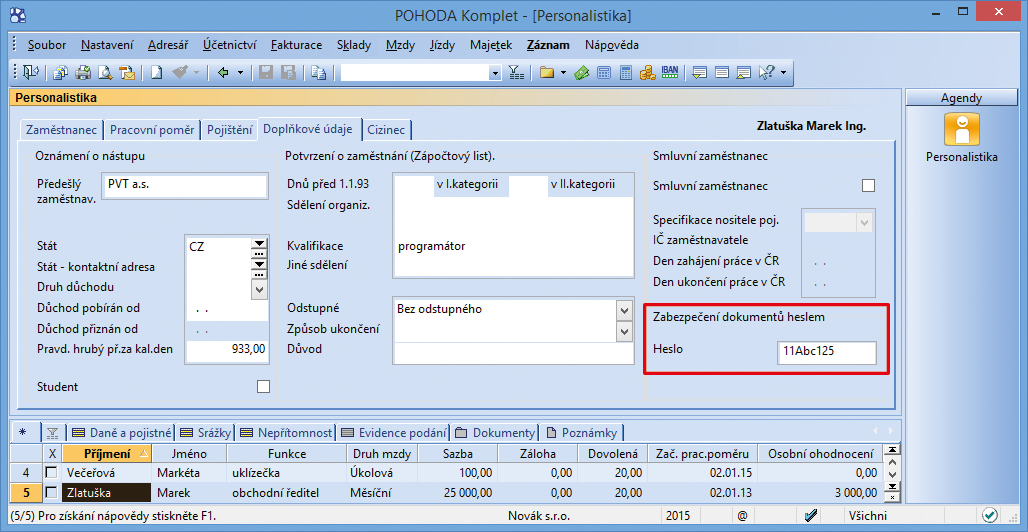Viewport: 1028px width, 532px height.
Task: Click the Stát ellipsis browse button
Action: tap(259, 253)
